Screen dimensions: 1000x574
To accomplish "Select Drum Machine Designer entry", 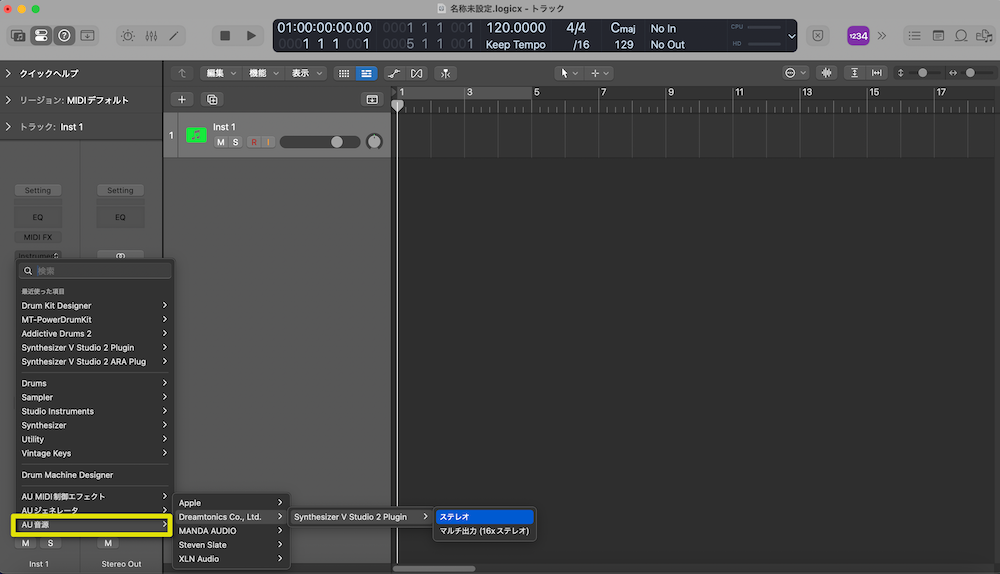I will tap(94, 475).
